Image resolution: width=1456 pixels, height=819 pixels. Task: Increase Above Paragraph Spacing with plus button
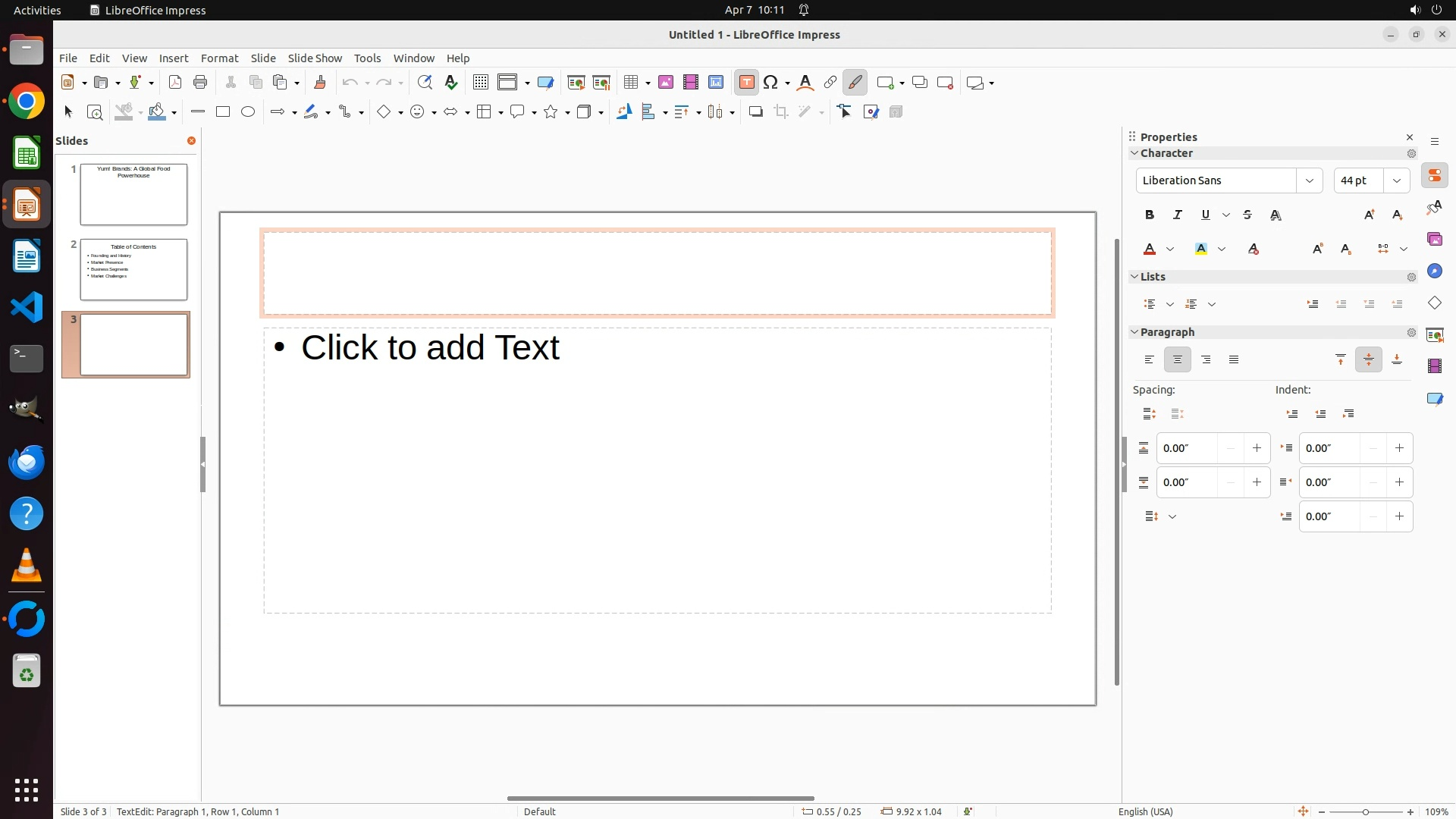[x=1257, y=448]
